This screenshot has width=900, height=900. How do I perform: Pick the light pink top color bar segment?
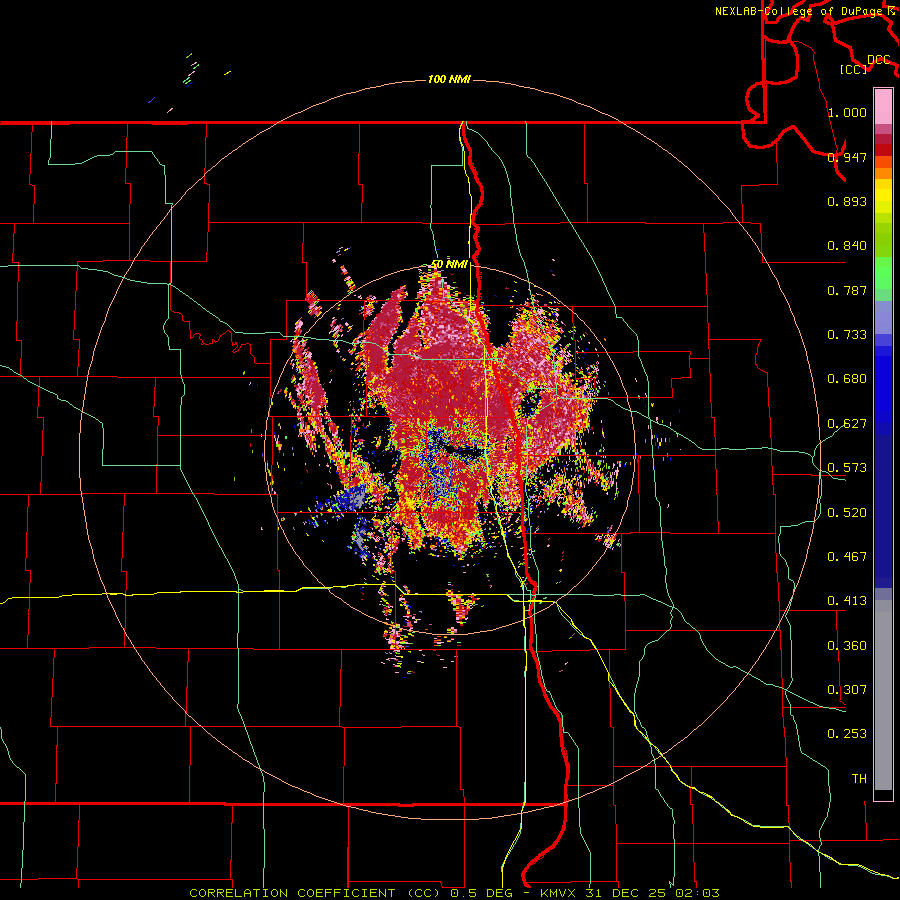click(883, 106)
